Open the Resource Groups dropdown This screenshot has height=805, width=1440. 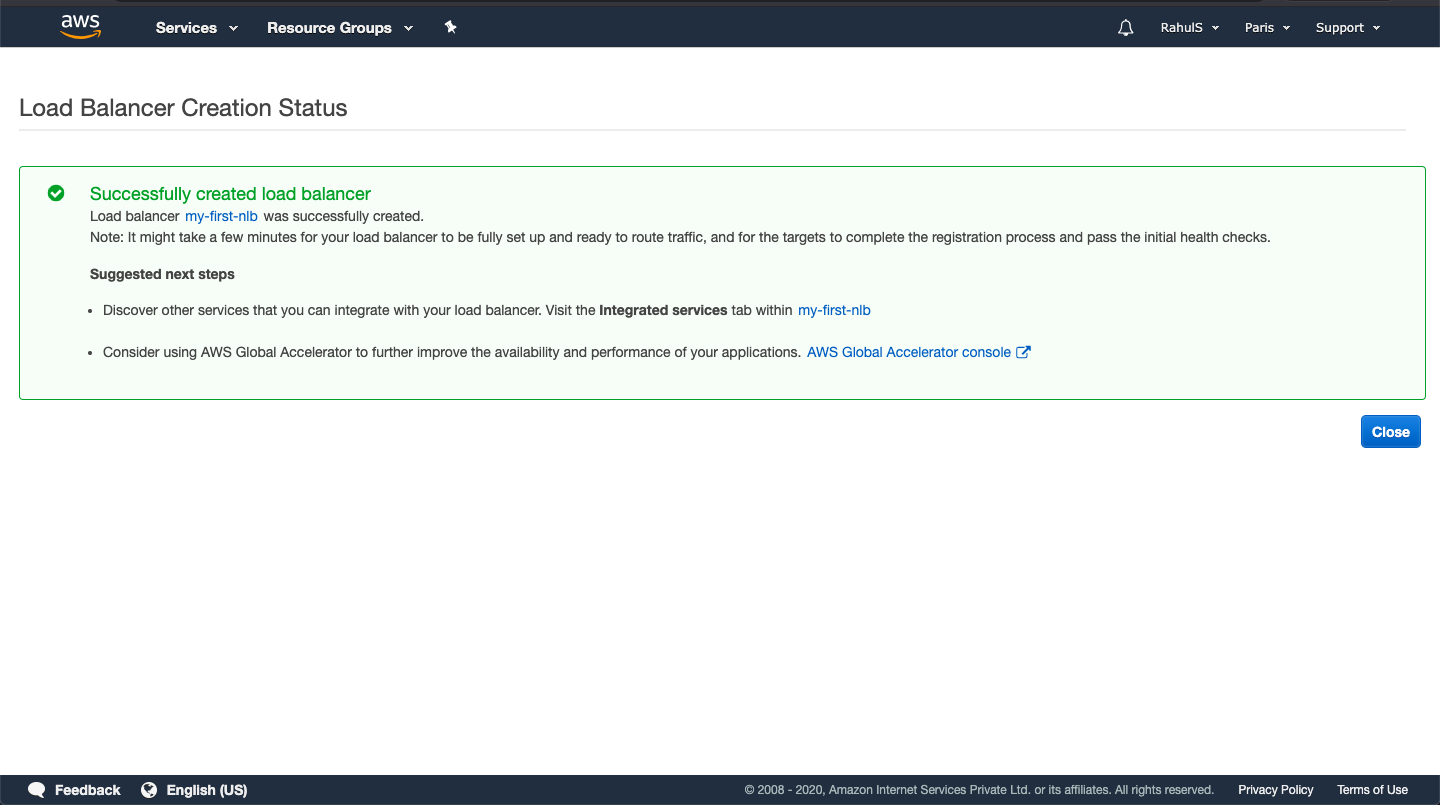pos(339,28)
